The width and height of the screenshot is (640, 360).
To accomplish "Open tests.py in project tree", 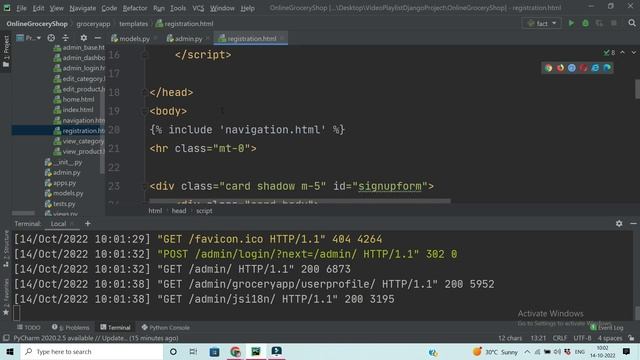I will 64,204.
